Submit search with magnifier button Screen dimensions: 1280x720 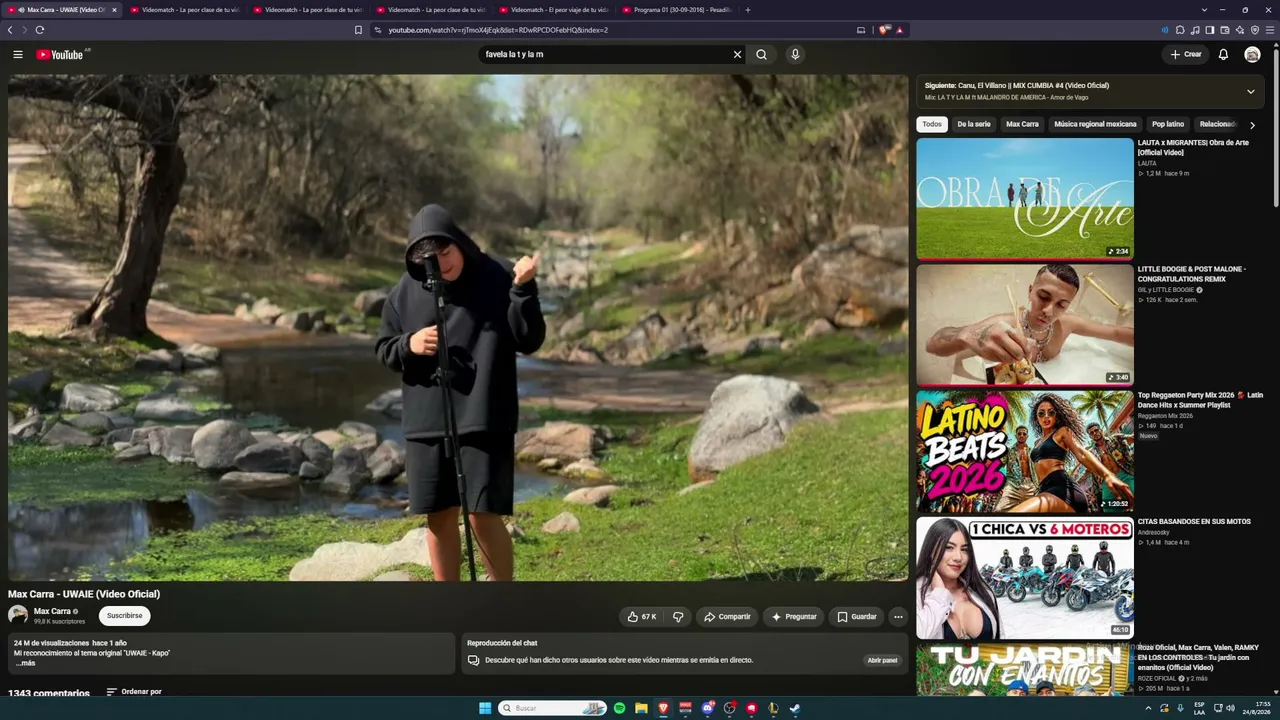tap(762, 54)
